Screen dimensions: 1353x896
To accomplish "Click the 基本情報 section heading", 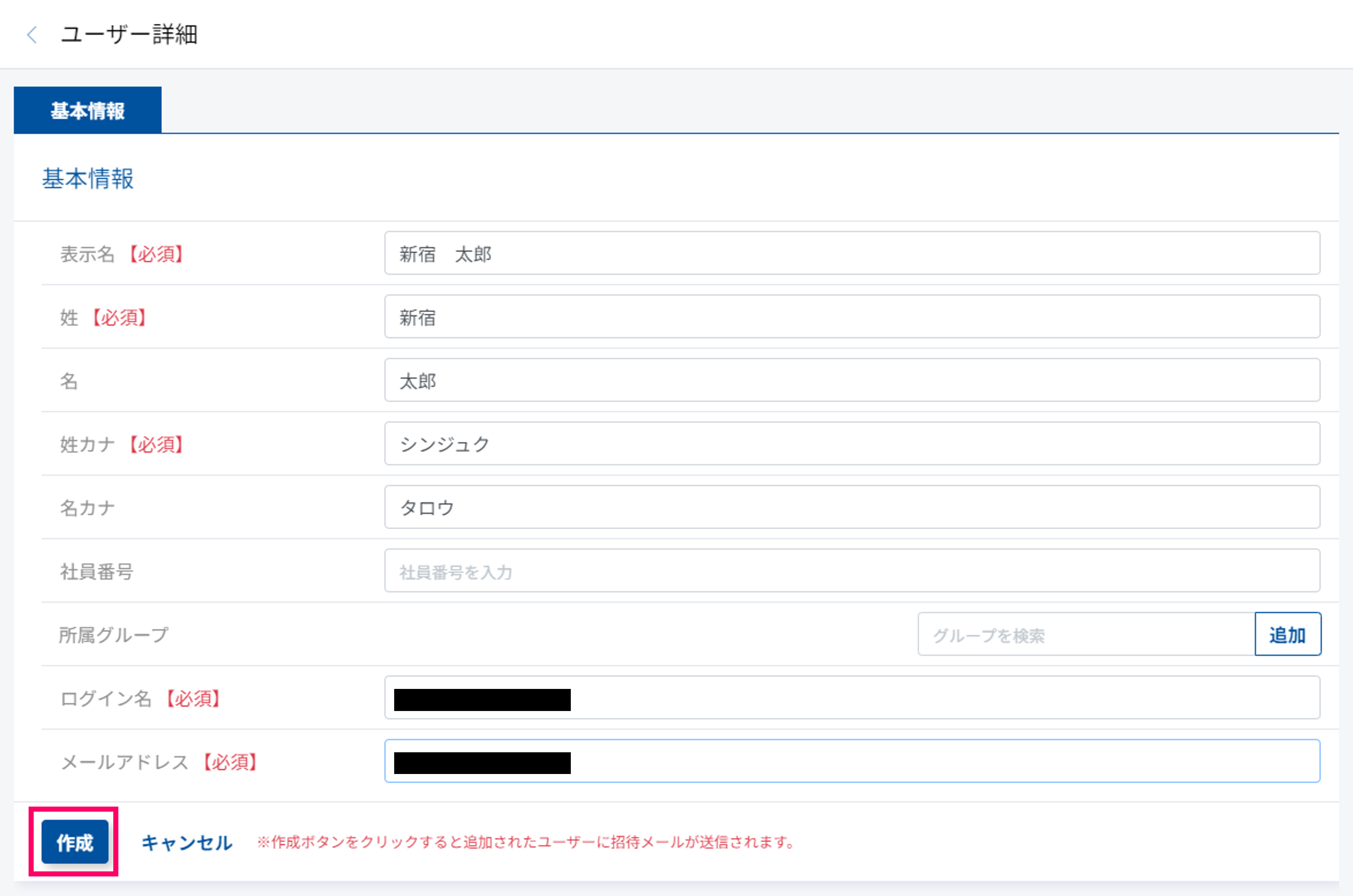I will pyautogui.click(x=88, y=178).
